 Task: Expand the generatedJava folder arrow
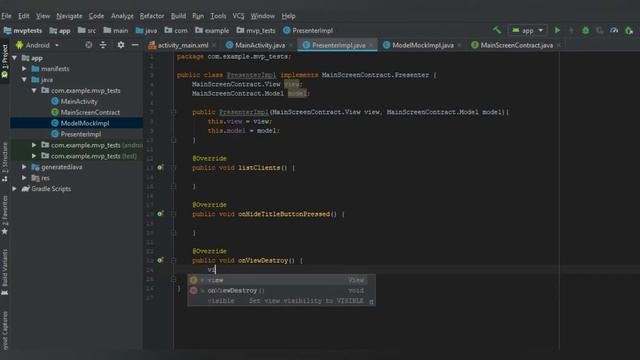tap(24, 167)
